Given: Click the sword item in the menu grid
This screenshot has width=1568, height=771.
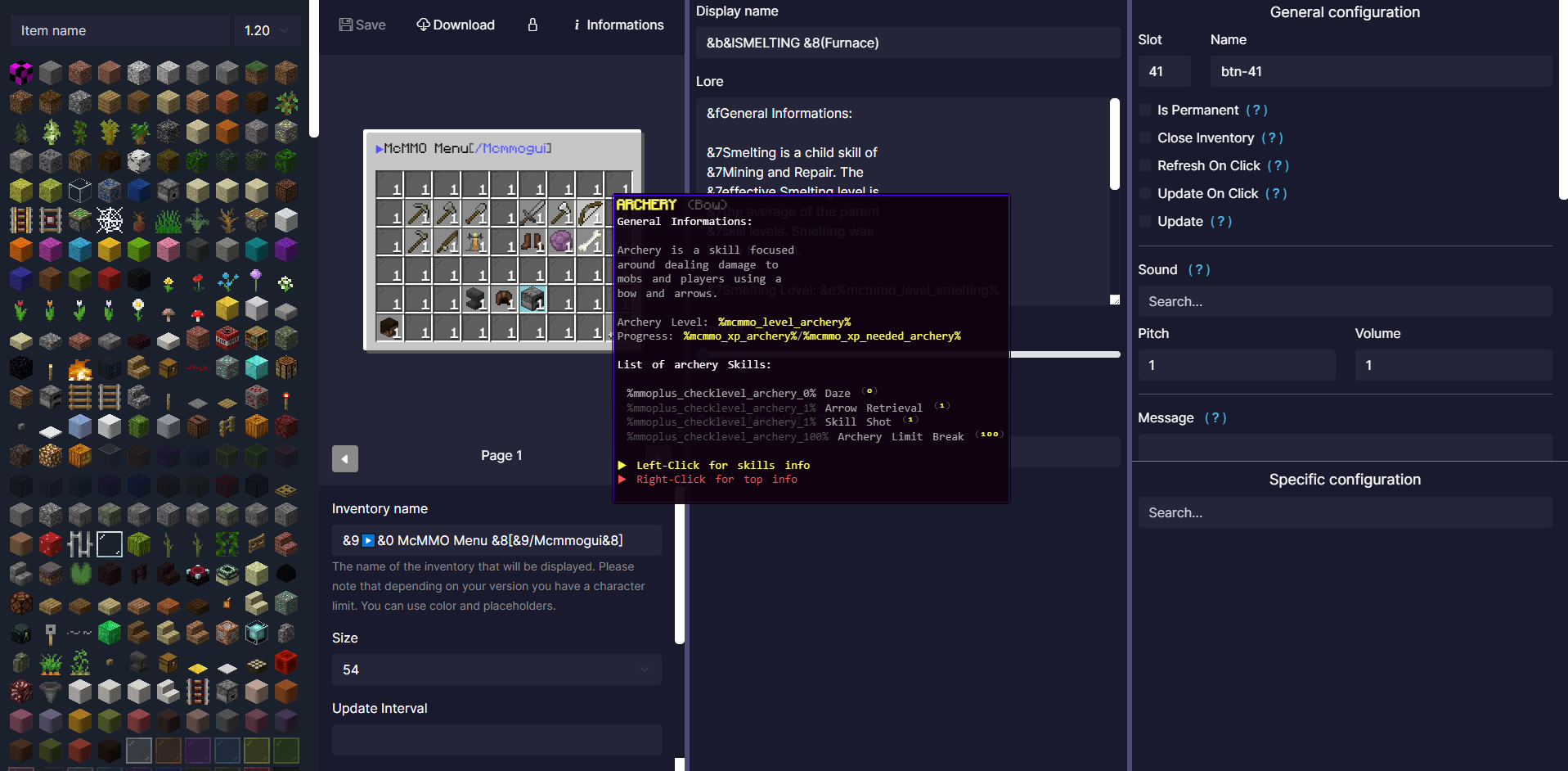Looking at the screenshot, I should coord(532,214).
